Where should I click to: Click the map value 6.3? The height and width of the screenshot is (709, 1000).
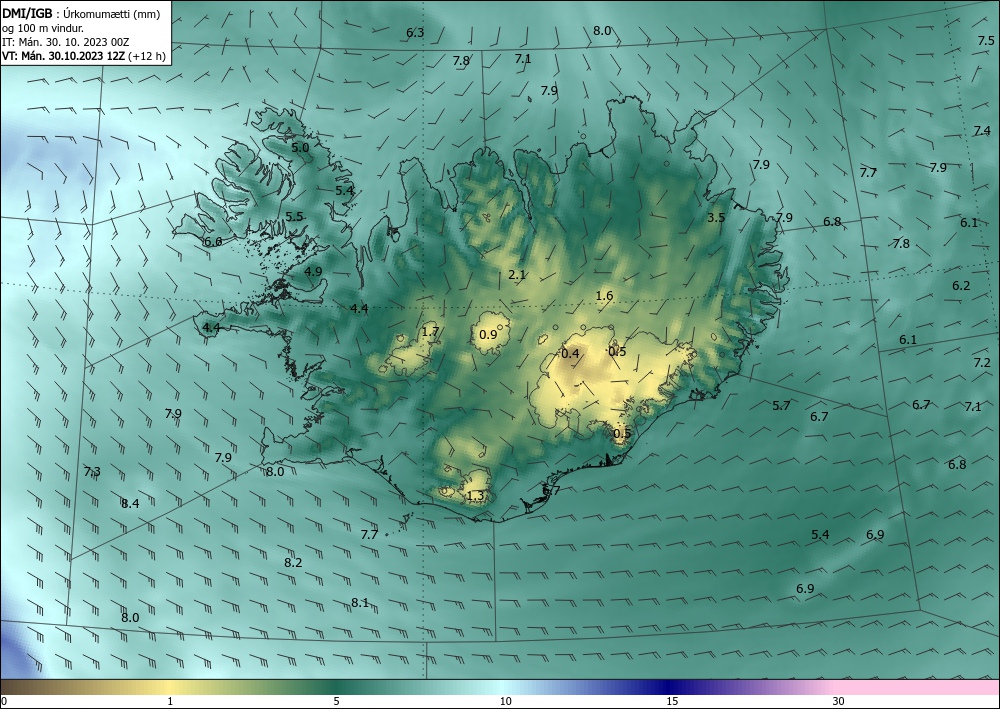click(415, 33)
